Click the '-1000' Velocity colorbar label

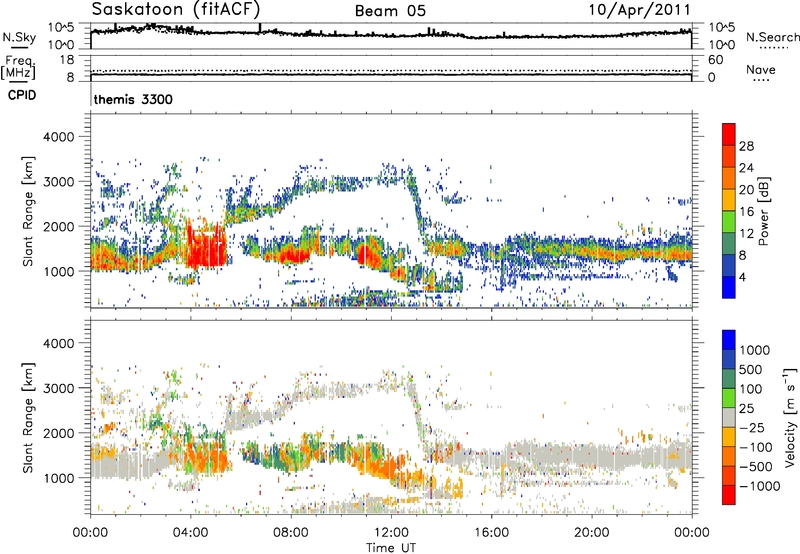pos(759,486)
